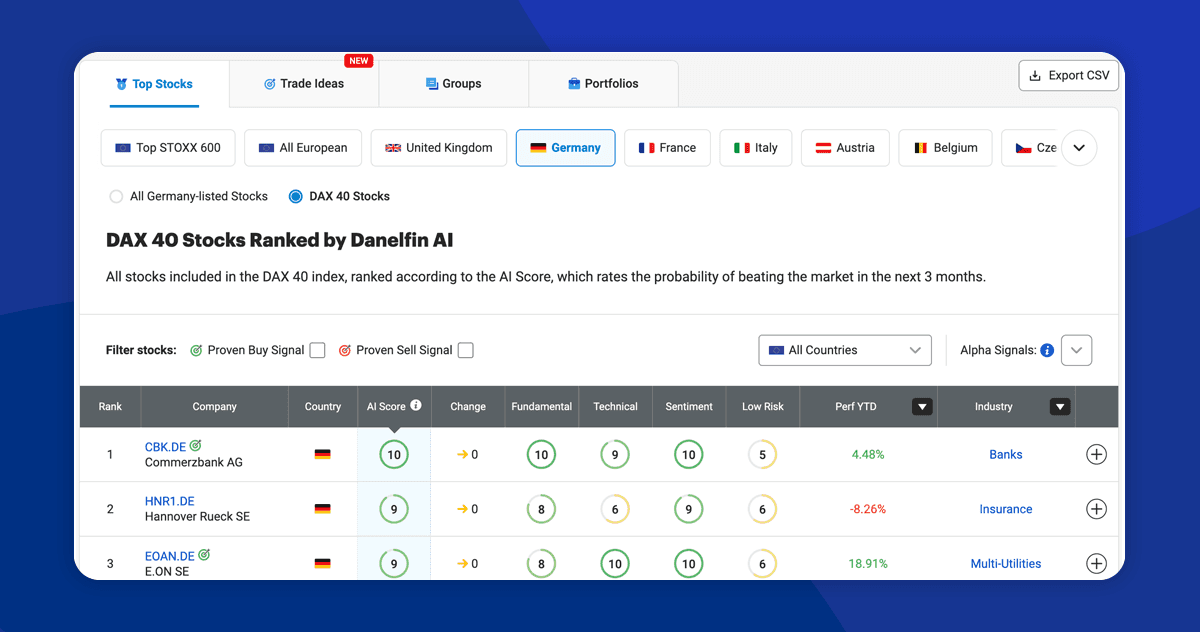
Task: Click Commerzbank Low Risk score circle
Action: [x=762, y=455]
